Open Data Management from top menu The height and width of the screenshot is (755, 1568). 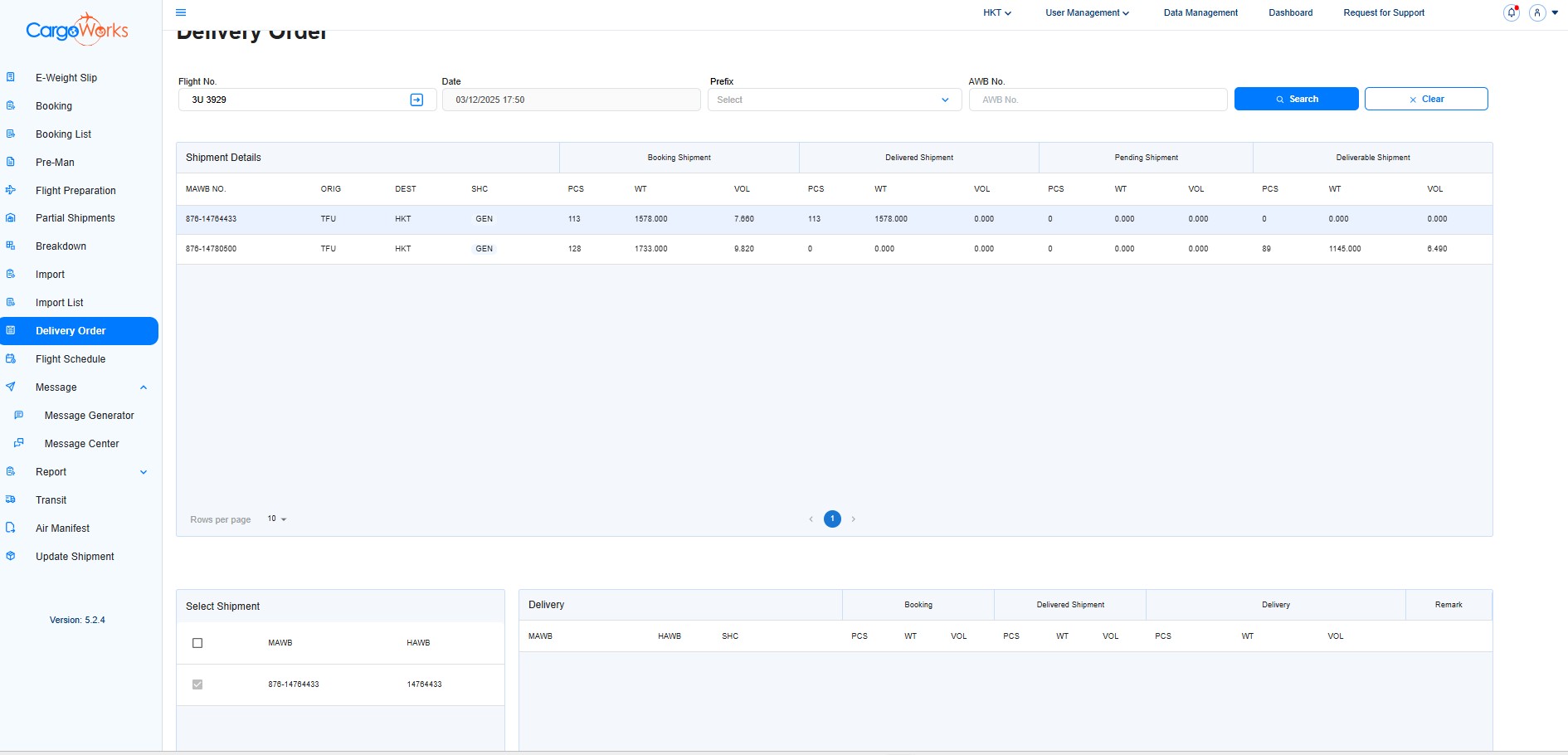pyautogui.click(x=1200, y=13)
